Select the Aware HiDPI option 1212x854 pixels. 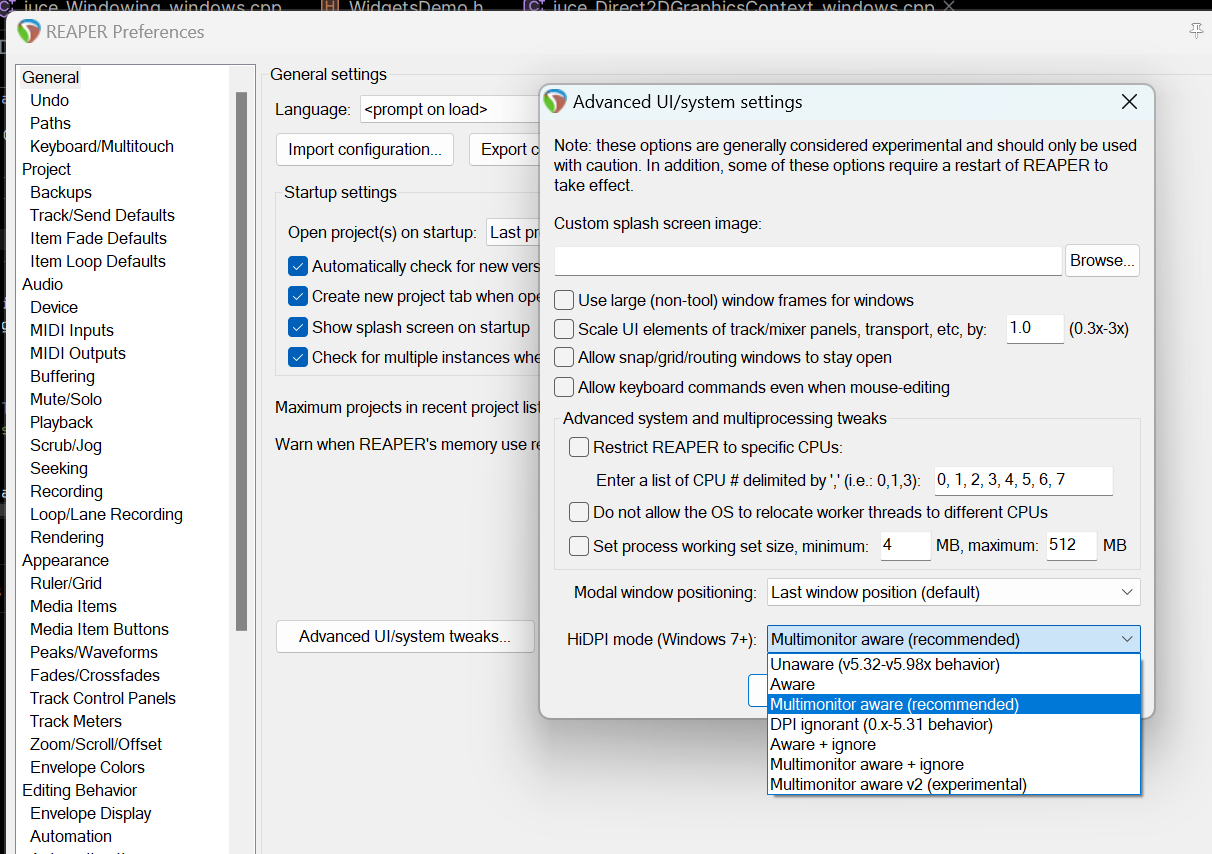(954, 684)
